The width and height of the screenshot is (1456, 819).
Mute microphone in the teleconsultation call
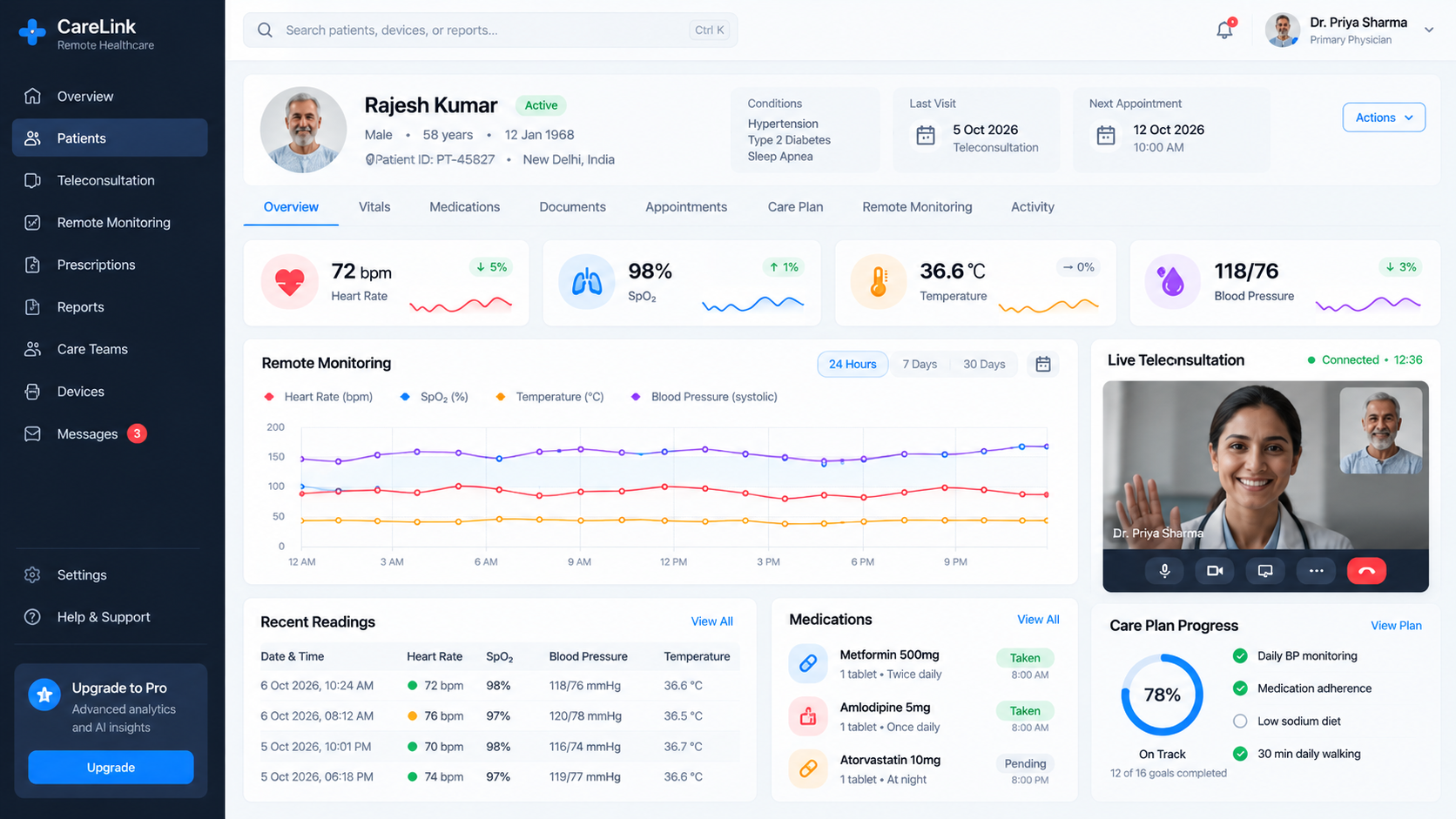(1164, 571)
